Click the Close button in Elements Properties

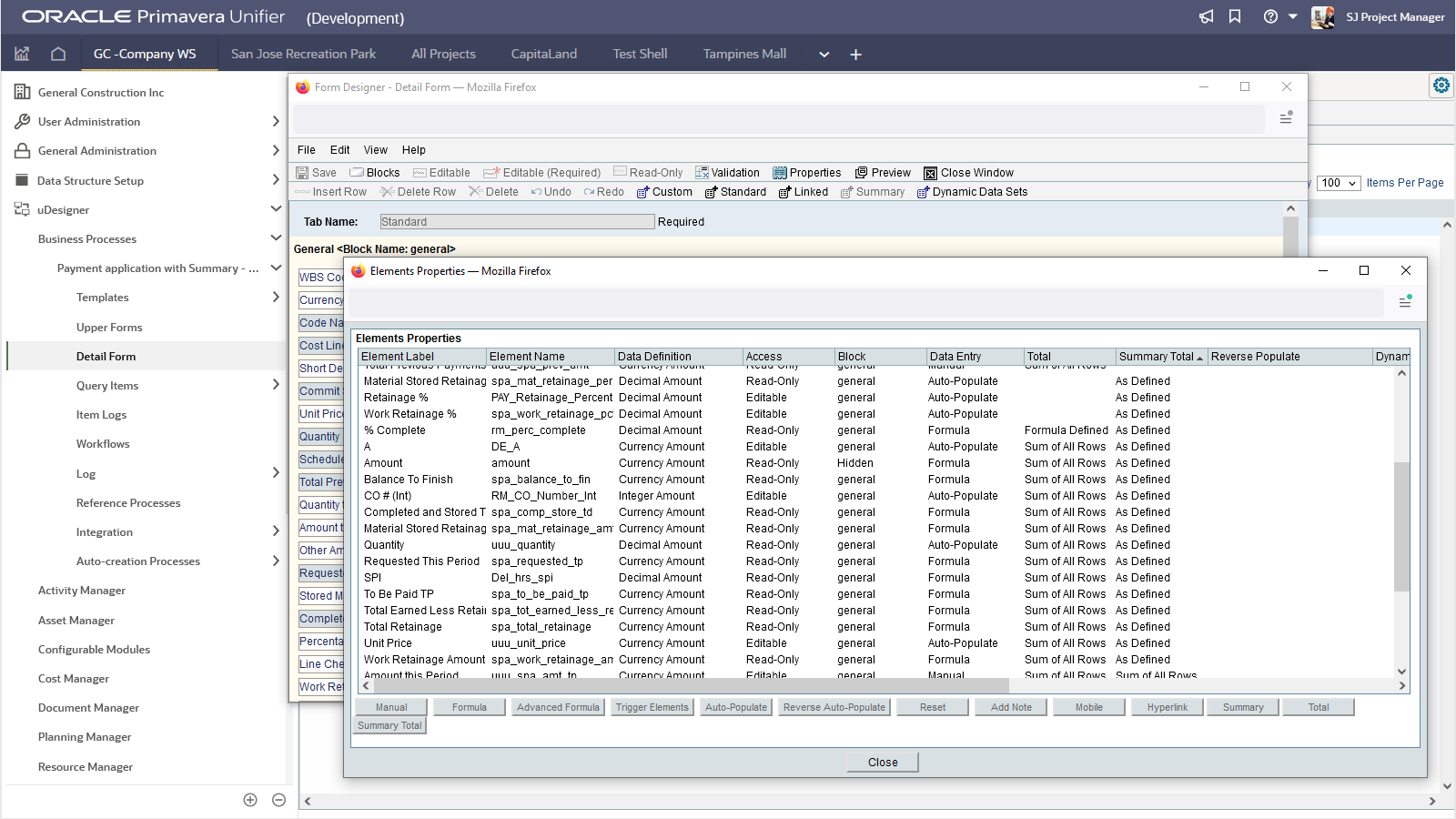pyautogui.click(x=883, y=763)
